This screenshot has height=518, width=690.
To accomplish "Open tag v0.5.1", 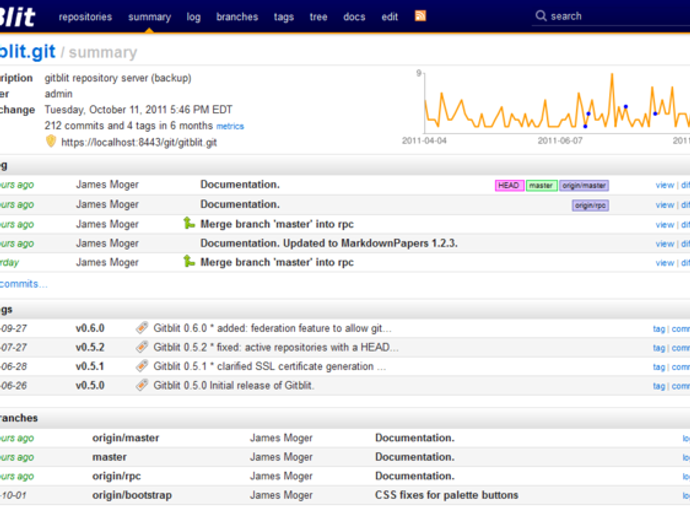I will [x=90, y=366].
